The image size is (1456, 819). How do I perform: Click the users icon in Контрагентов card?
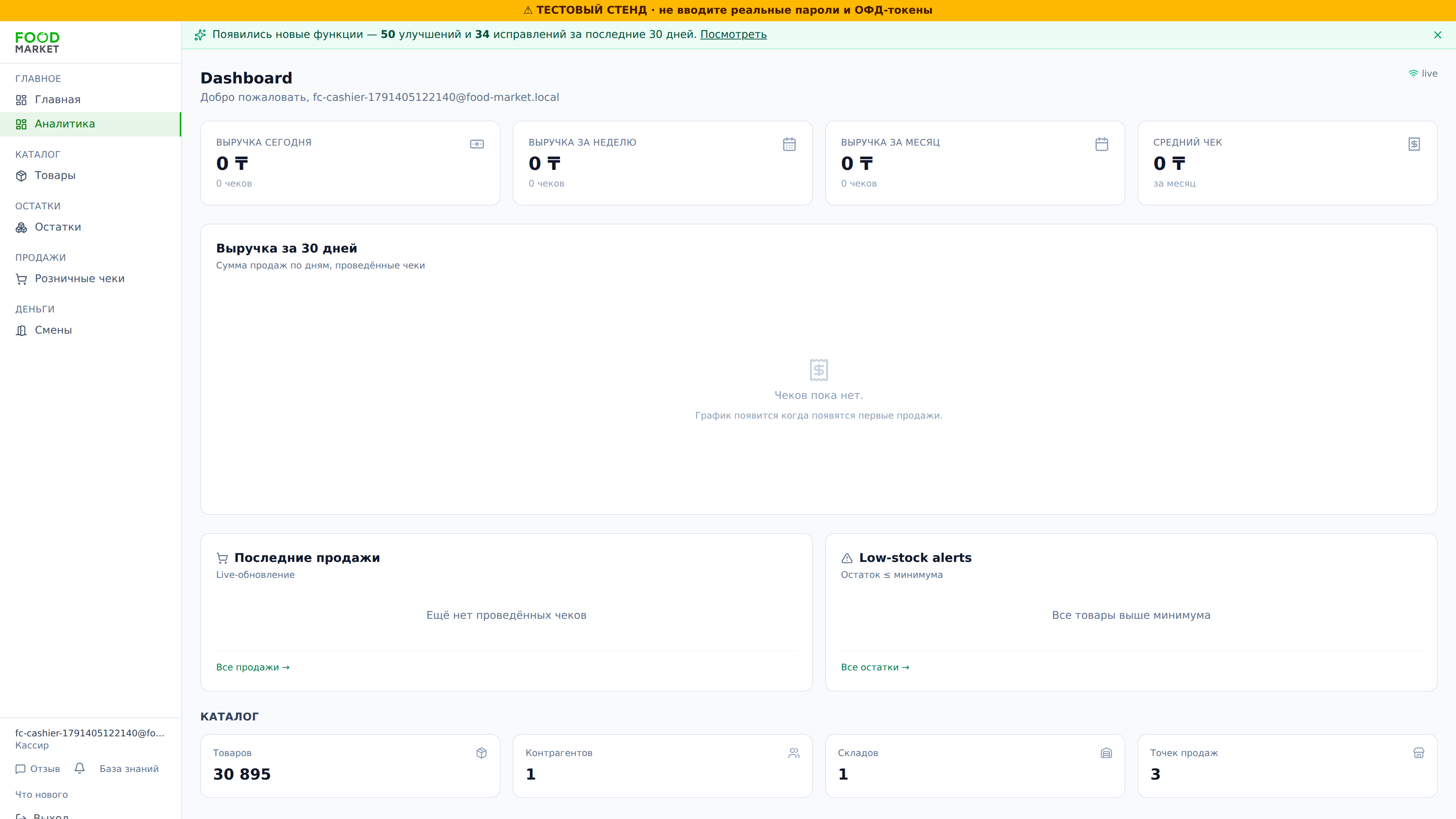pos(794,753)
